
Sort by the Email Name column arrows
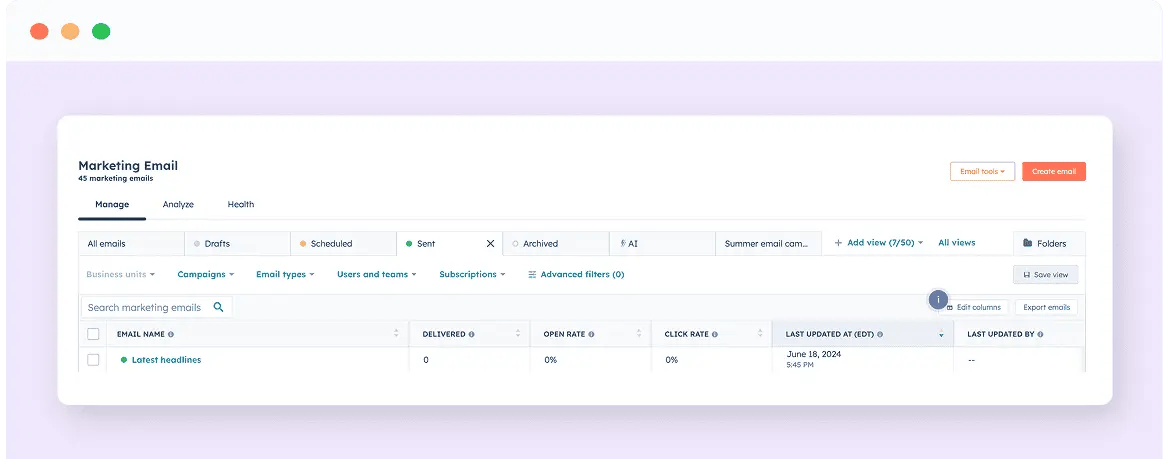tap(396, 334)
